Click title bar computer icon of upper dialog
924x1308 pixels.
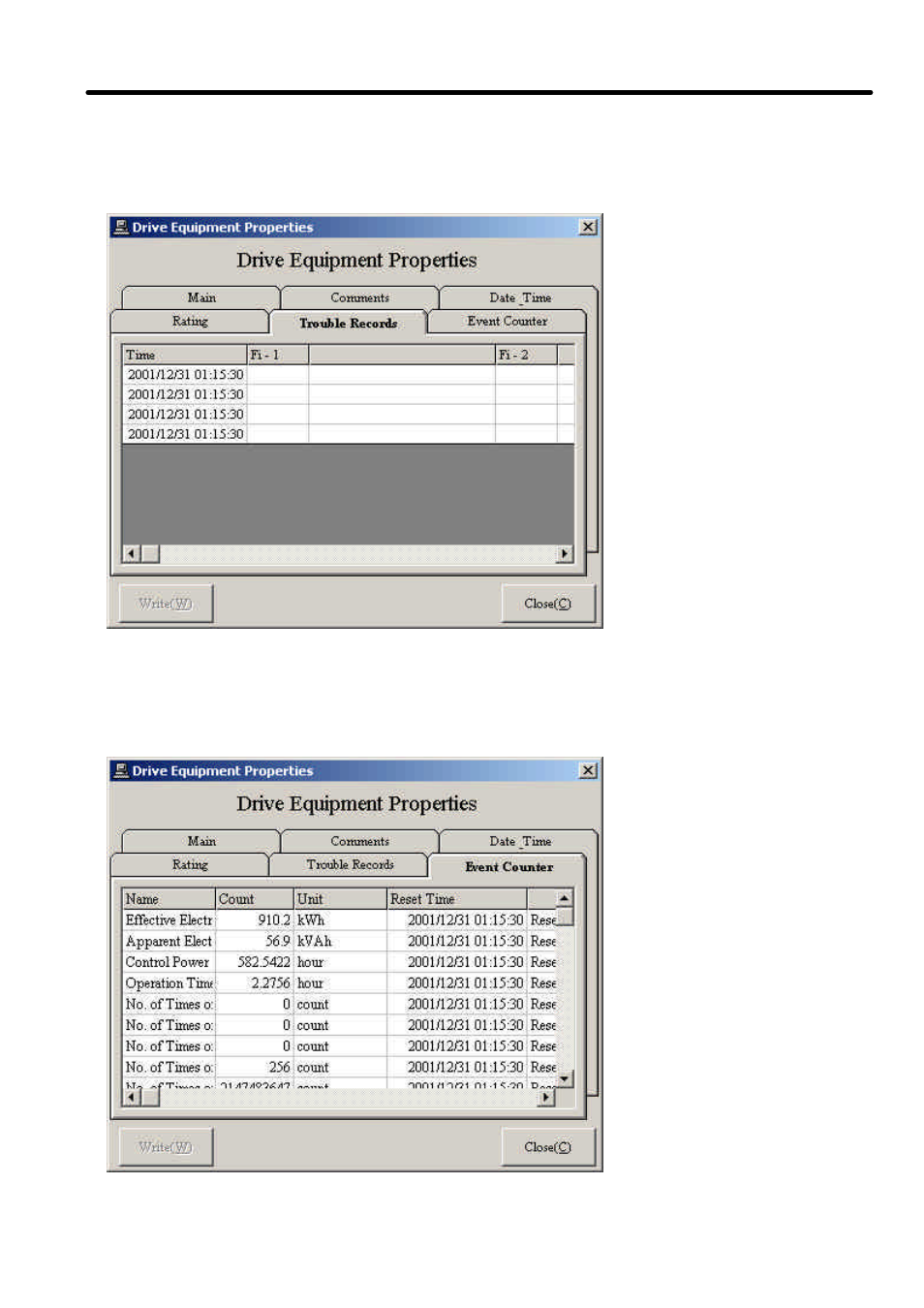pos(121,227)
